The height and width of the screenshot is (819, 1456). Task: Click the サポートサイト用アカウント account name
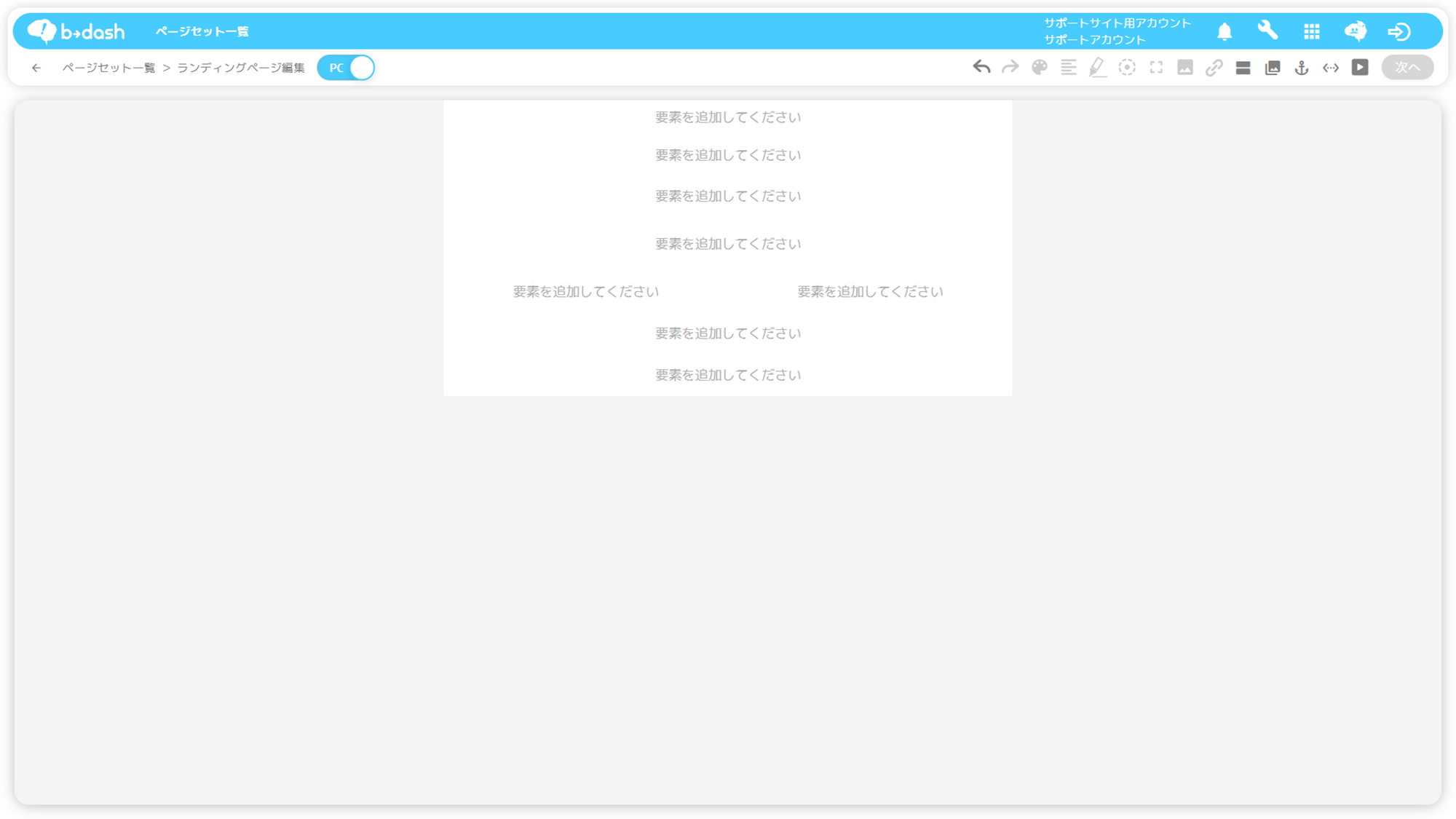point(1117,23)
